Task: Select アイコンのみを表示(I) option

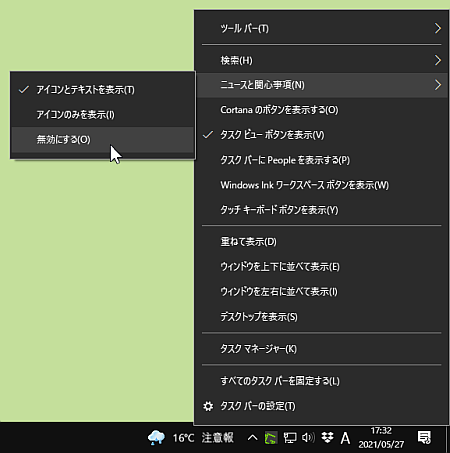Action: pyautogui.click(x=103, y=114)
